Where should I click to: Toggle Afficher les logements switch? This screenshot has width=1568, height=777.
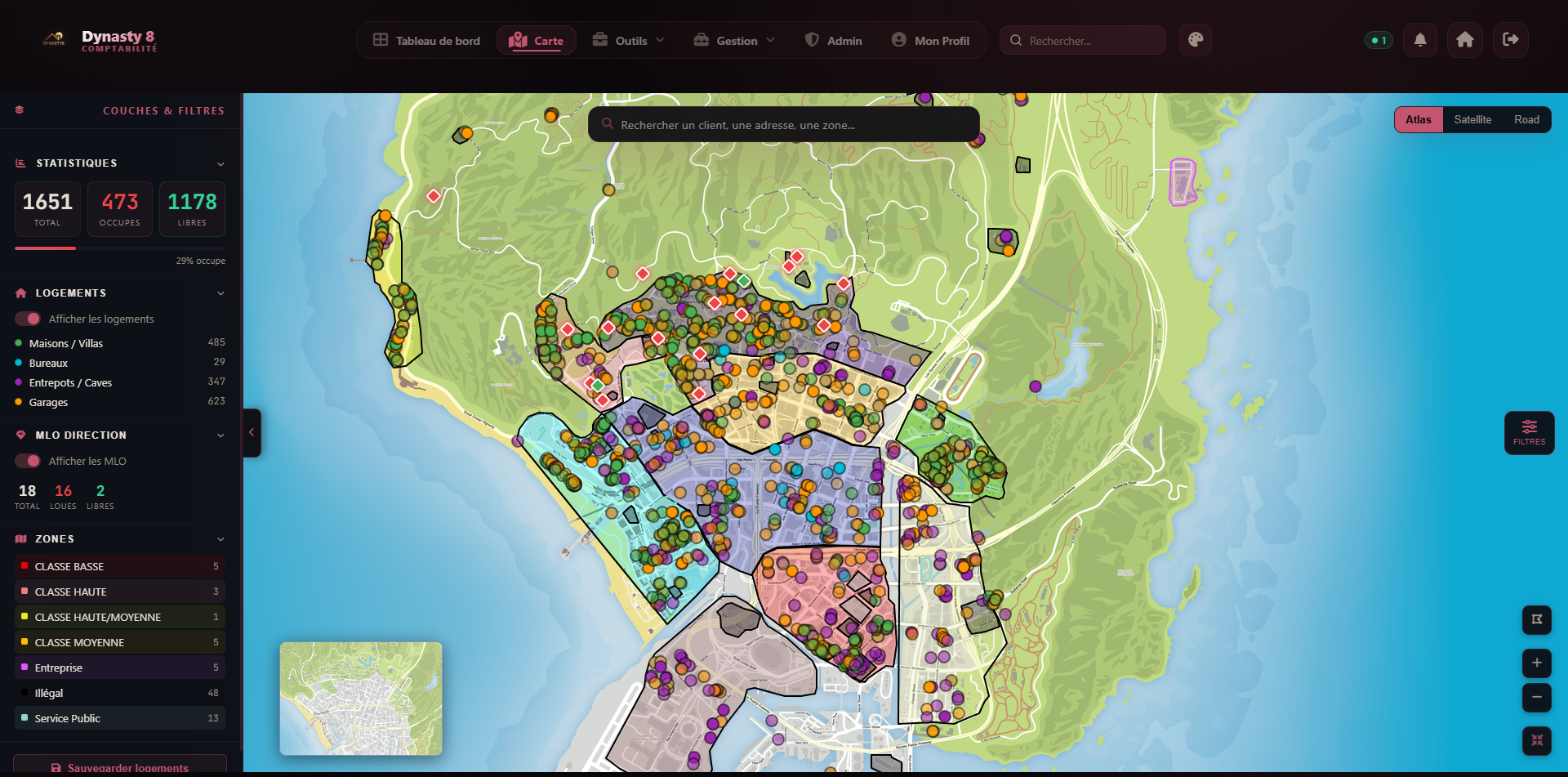[28, 319]
